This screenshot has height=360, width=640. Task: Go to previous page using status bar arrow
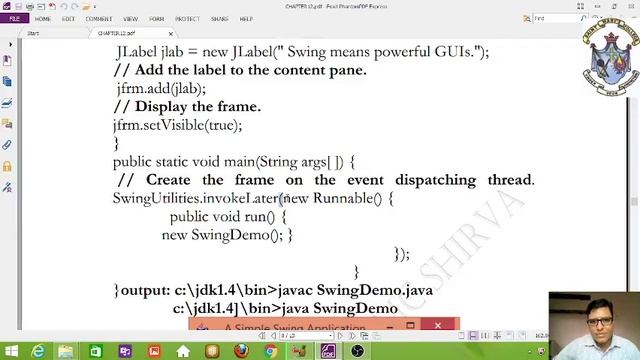tap(273, 336)
